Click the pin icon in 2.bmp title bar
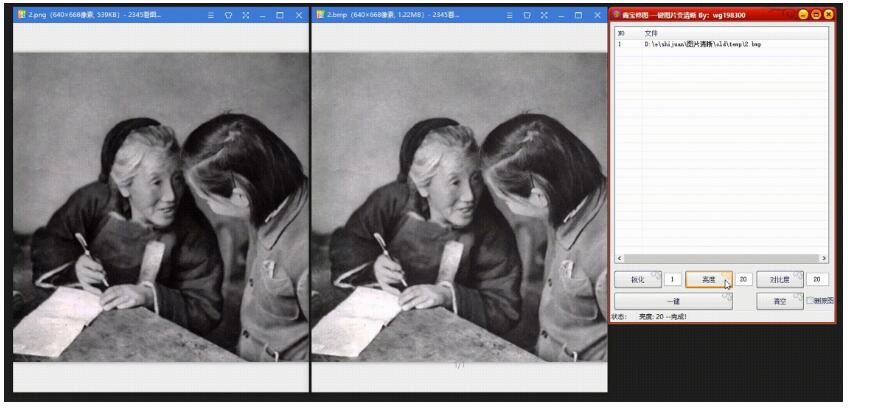 527,16
